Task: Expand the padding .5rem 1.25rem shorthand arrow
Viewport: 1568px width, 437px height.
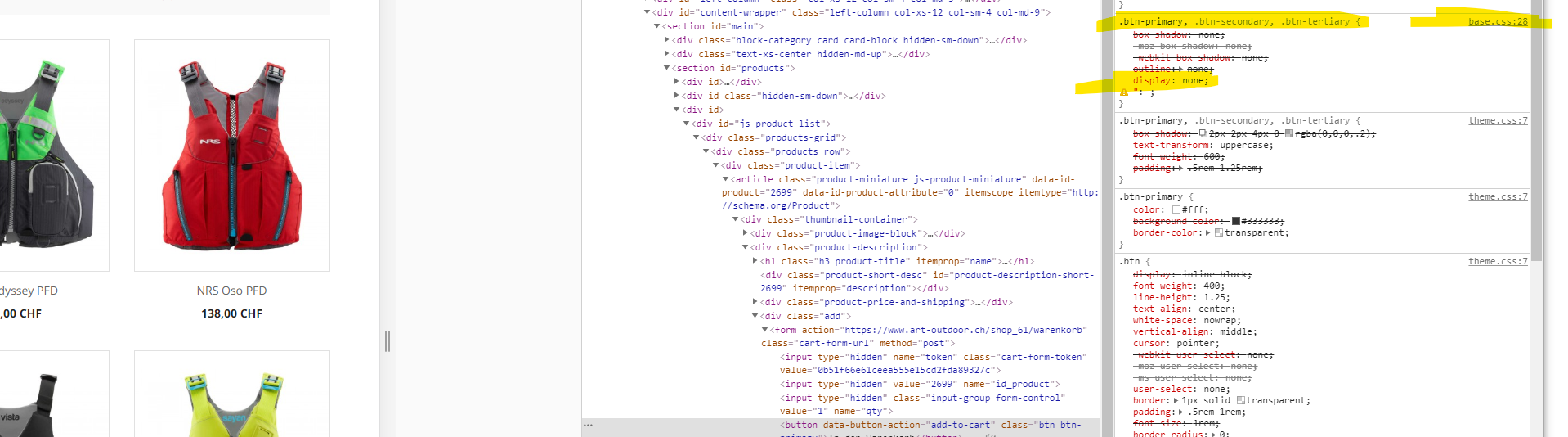Action: tap(1180, 168)
